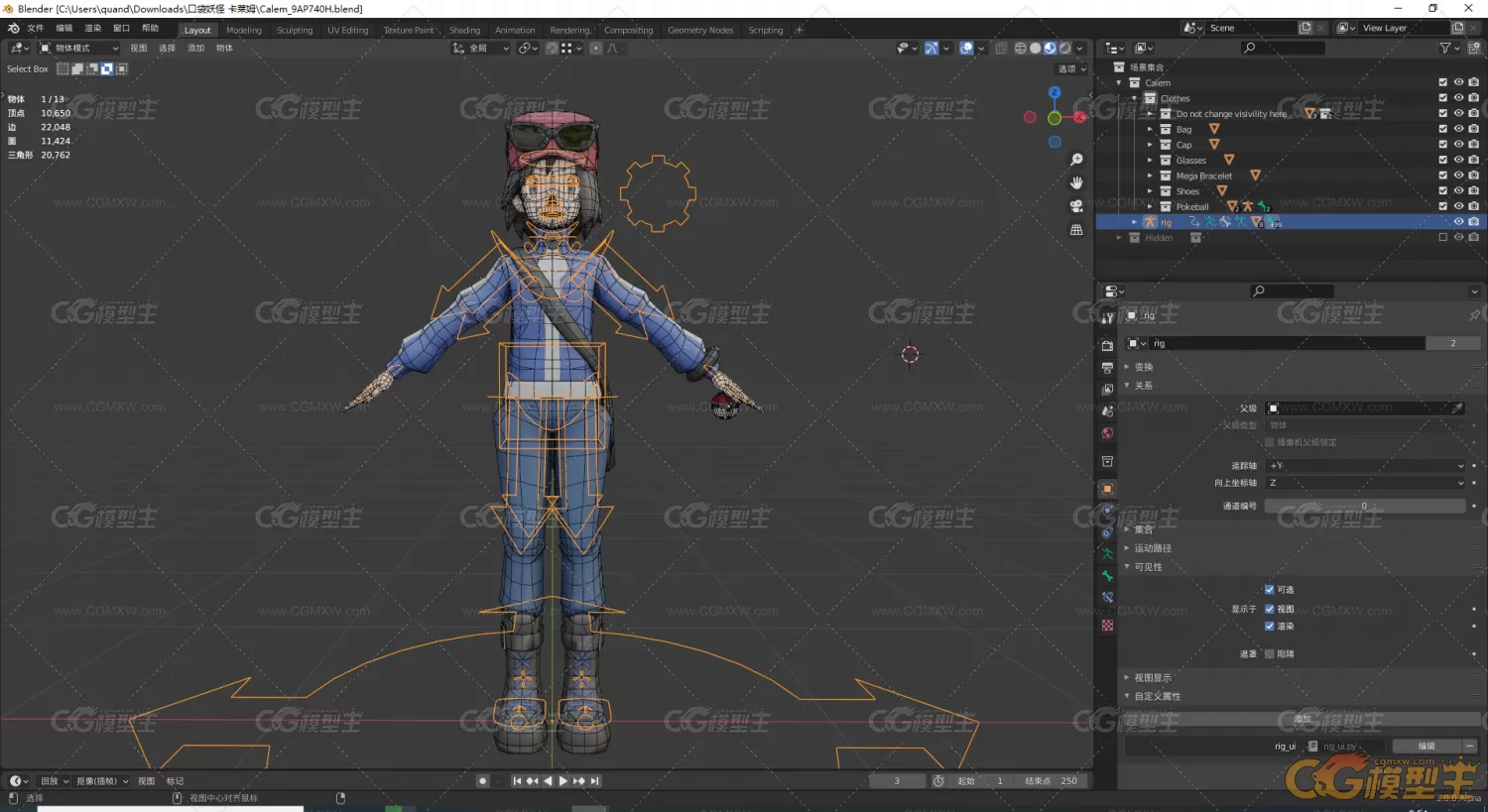Select solid viewport shading mode
Screen dimensions: 1488x812
1035,48
